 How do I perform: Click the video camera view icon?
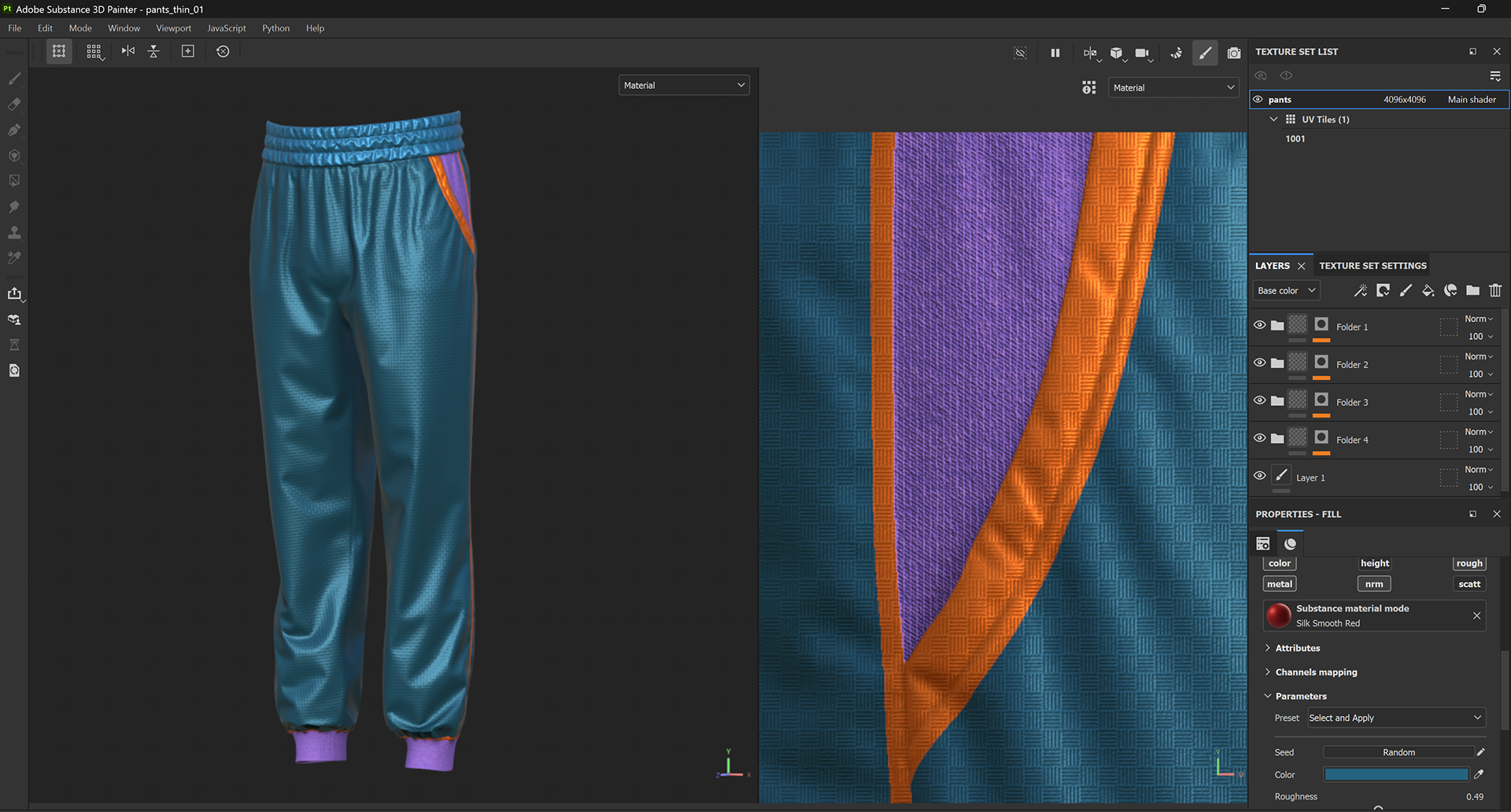(1142, 53)
